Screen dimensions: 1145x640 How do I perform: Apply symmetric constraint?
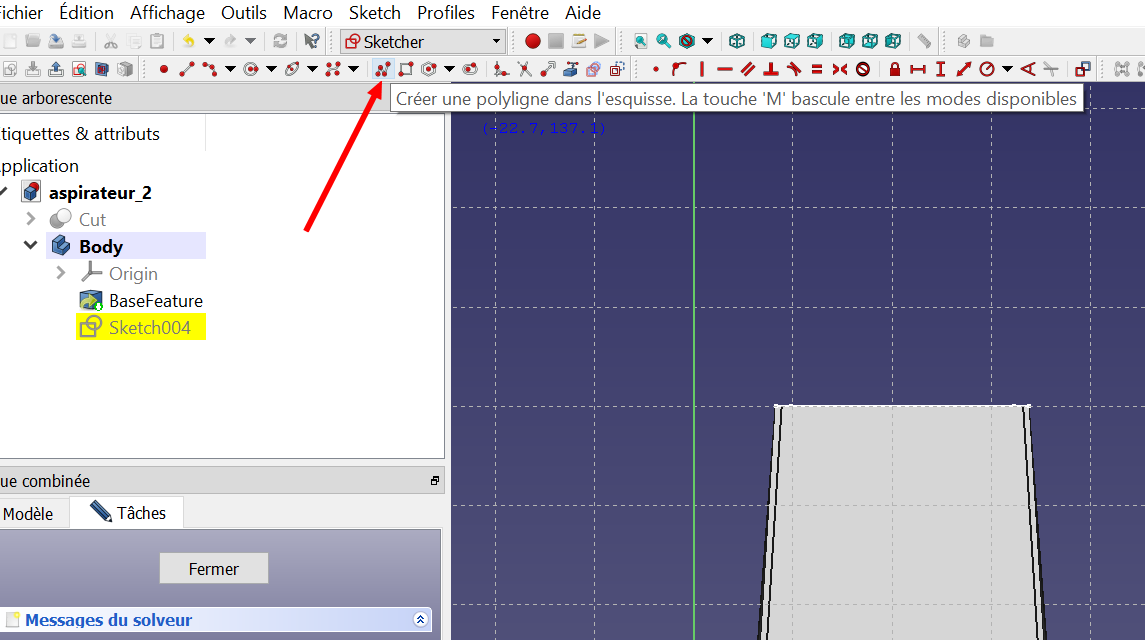point(840,69)
